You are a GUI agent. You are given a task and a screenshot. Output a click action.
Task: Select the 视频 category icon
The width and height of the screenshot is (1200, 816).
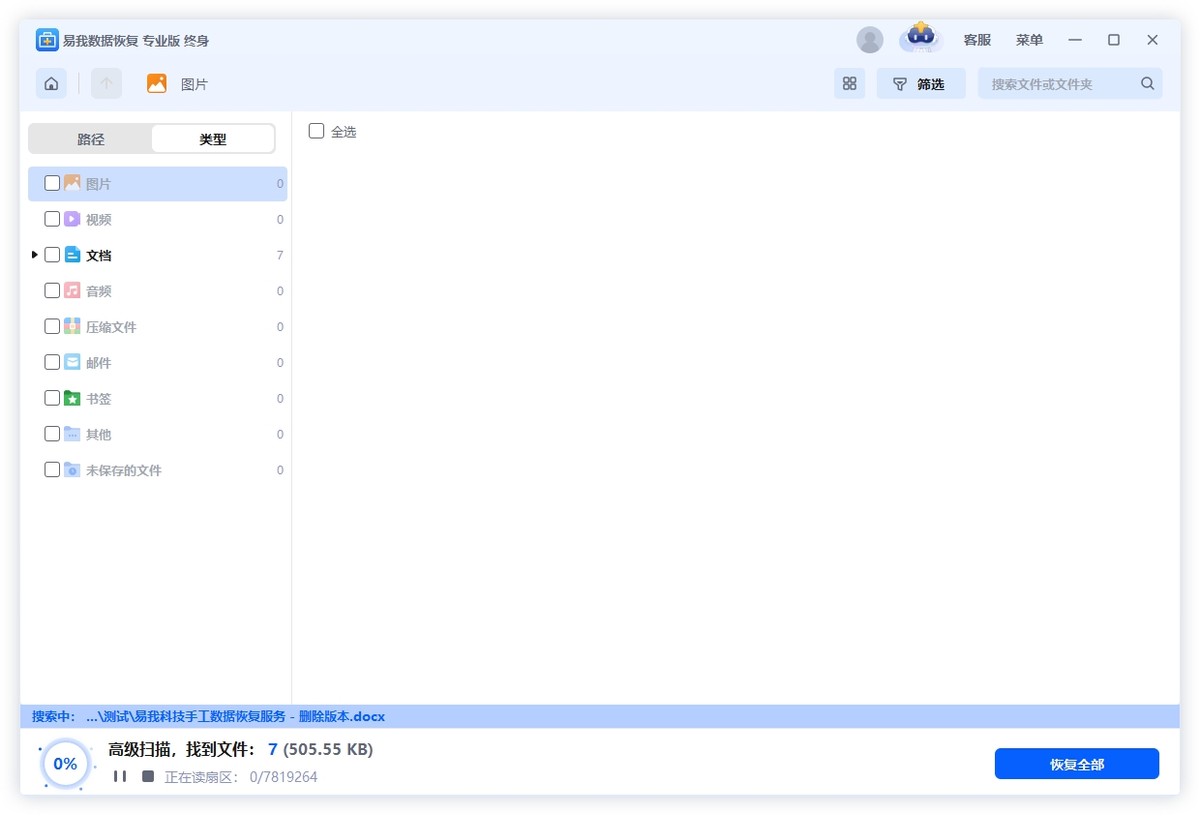coord(72,219)
